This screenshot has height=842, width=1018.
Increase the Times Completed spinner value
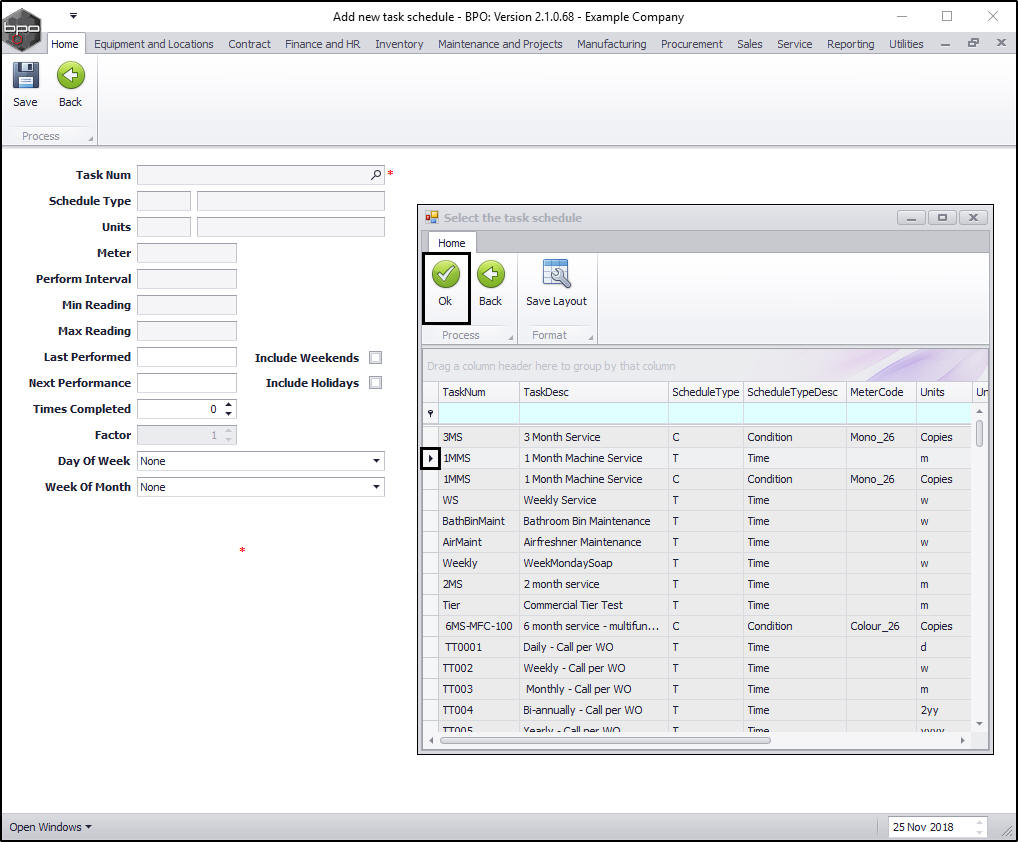click(x=229, y=405)
